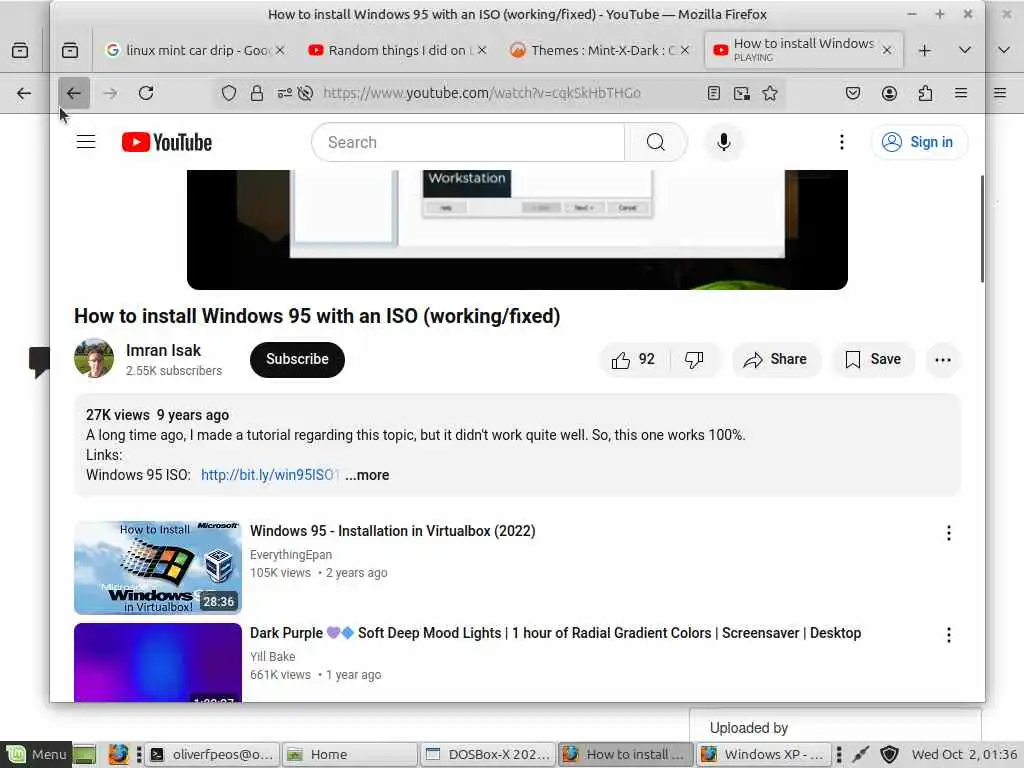Dislike the video with thumbs down
The image size is (1024, 768).
click(x=694, y=359)
